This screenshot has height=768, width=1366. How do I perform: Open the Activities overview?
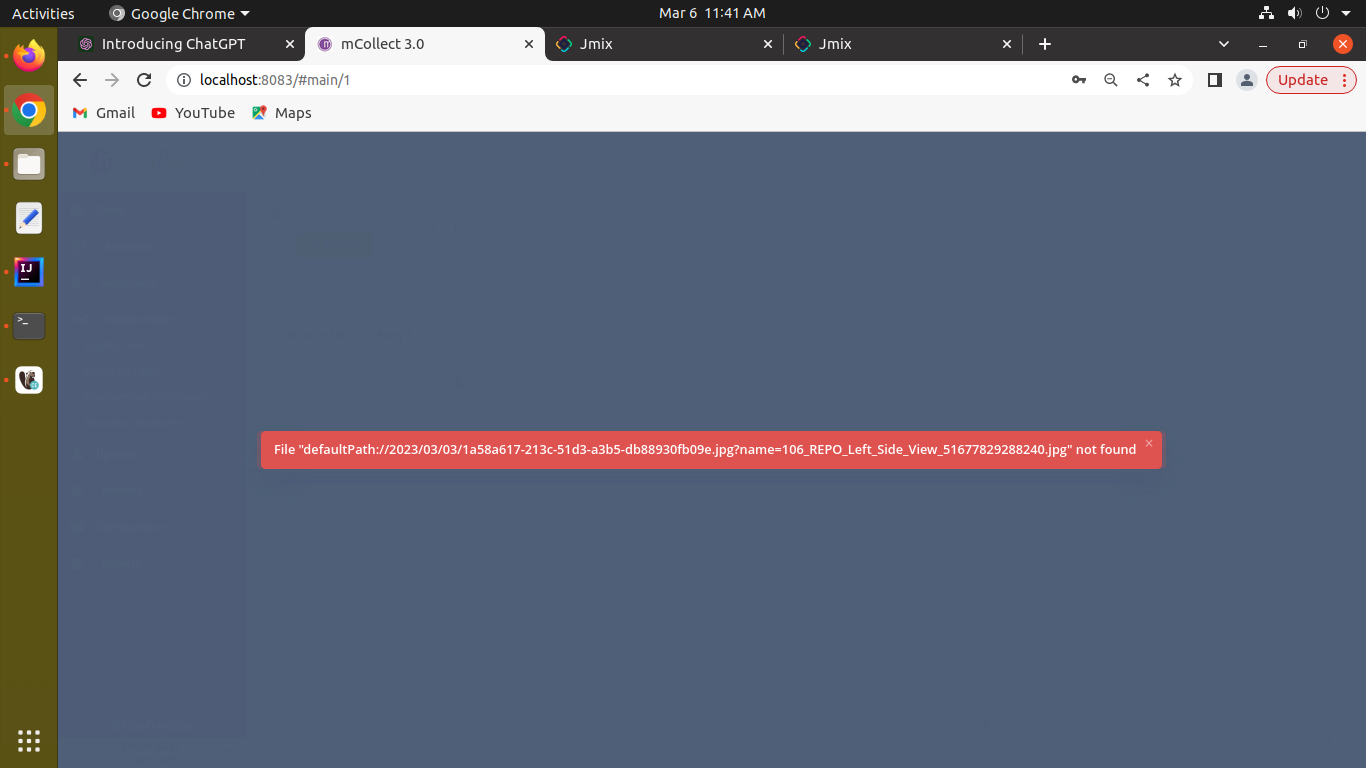[43, 13]
